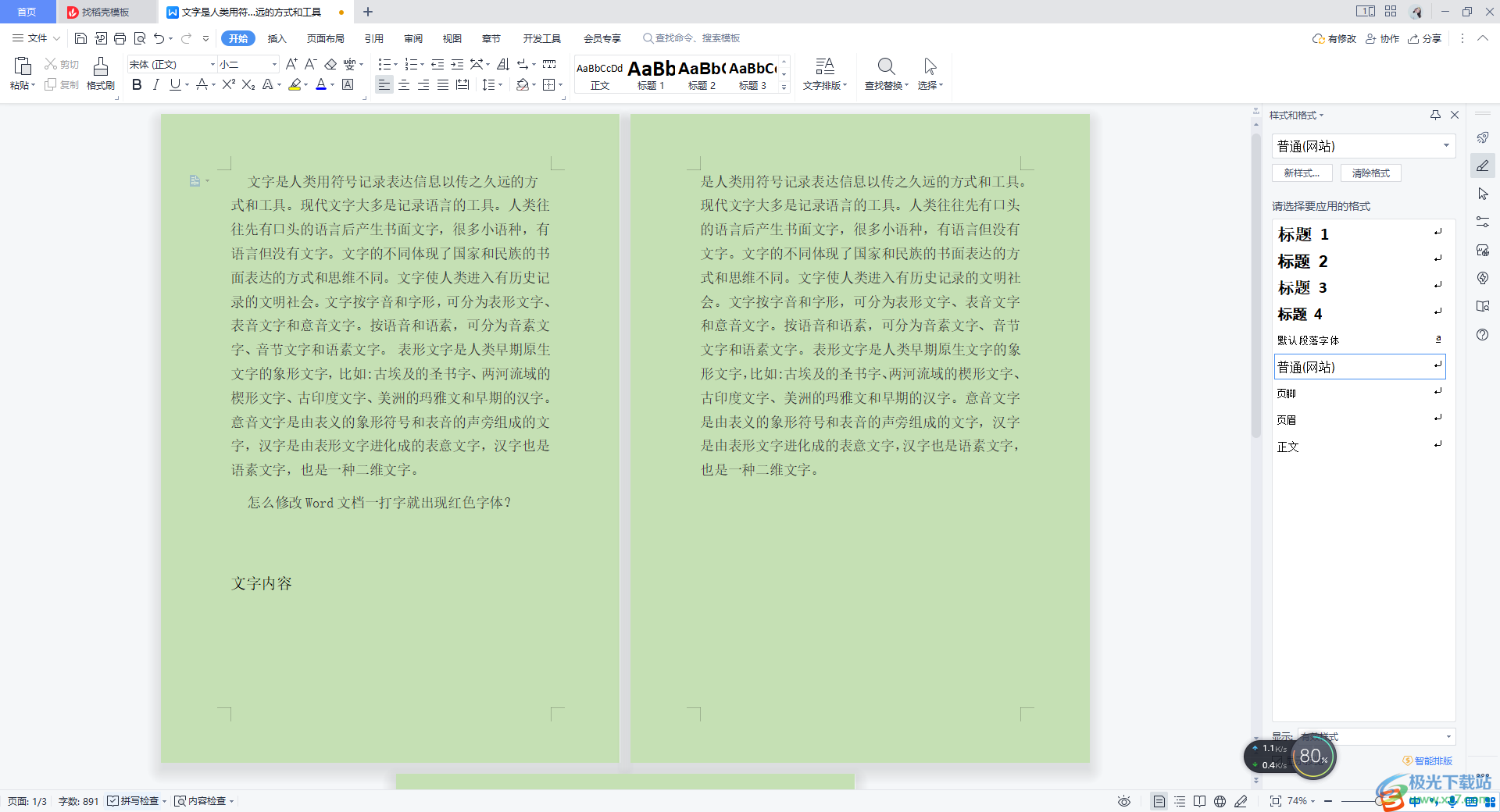Click the Paste (粘贴) clipboard icon
Viewport: 1500px width, 812px height.
[22, 66]
